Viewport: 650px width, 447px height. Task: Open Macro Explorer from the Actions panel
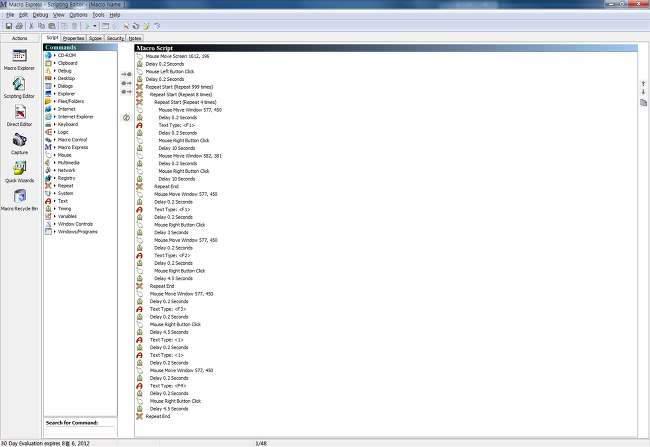19,60
